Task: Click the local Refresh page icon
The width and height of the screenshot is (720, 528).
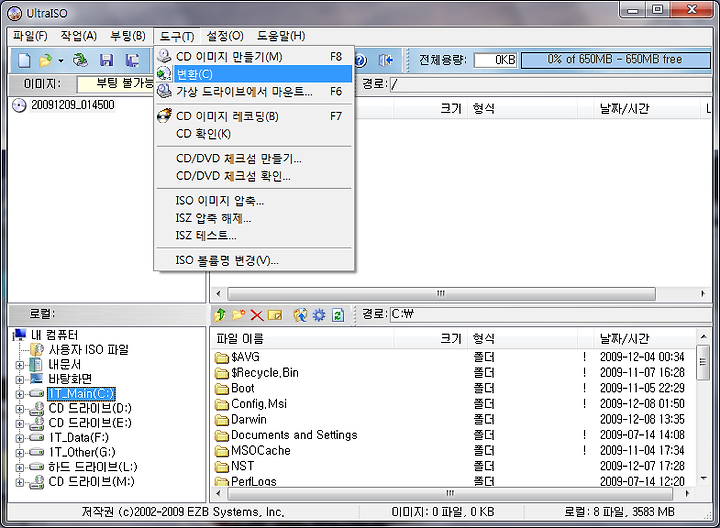Action: (x=338, y=315)
